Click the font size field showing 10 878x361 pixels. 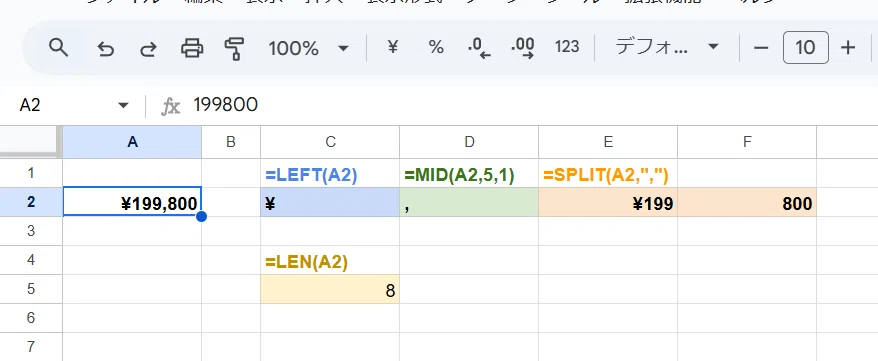[805, 48]
